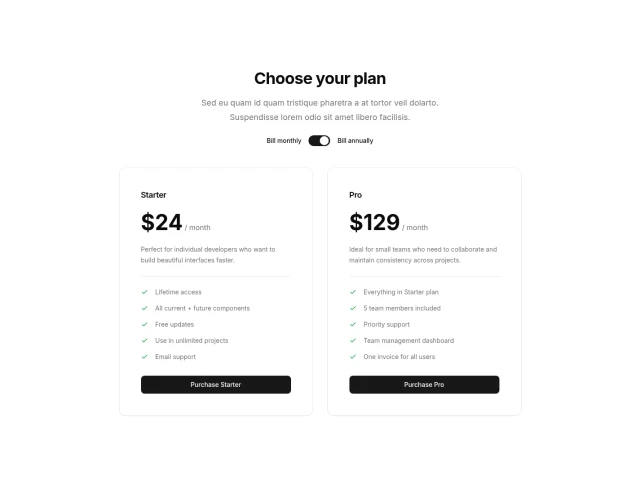
Task: Click the checkmark next to Use in unlimited projects
Action: coord(145,340)
